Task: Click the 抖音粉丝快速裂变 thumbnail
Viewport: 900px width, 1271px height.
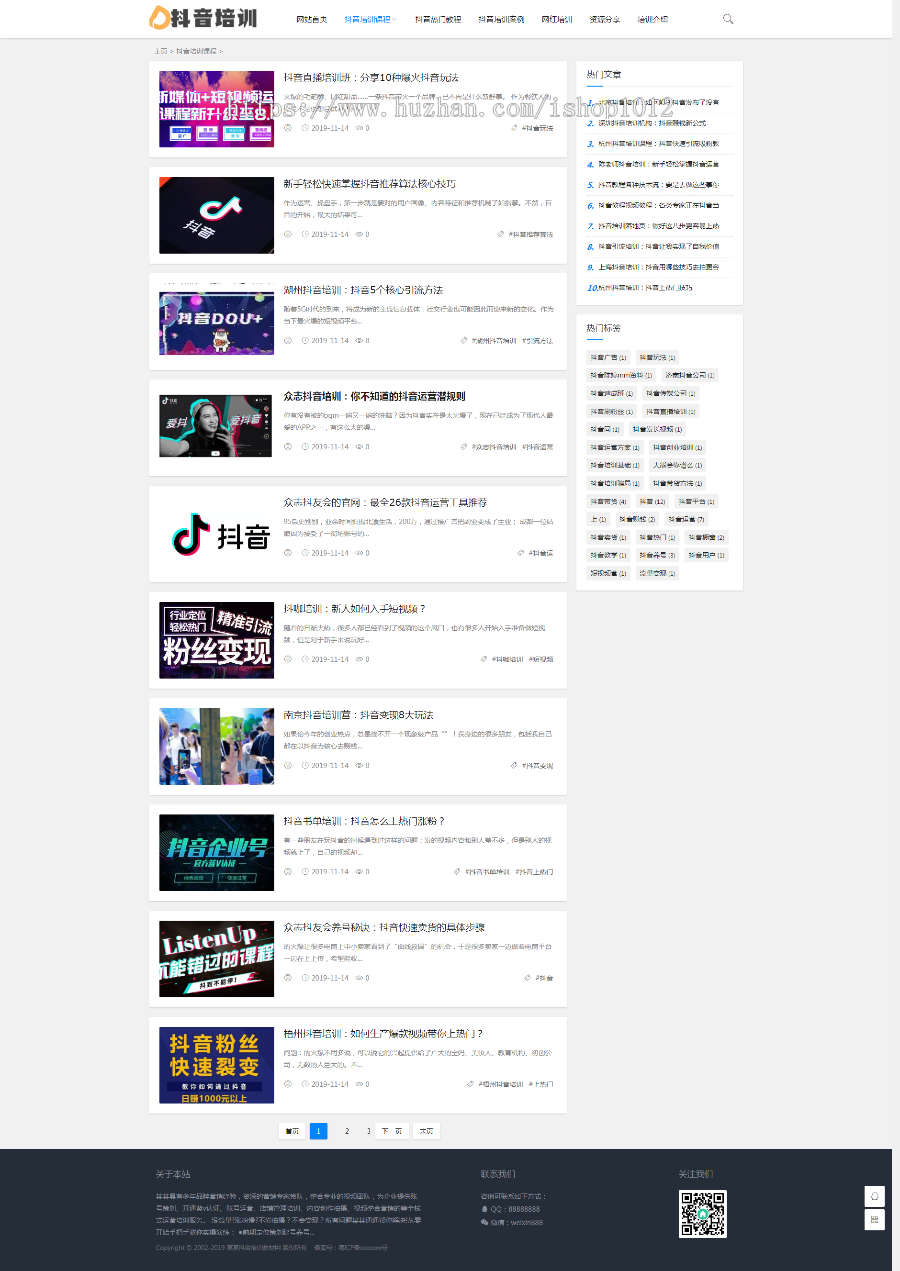Action: (x=216, y=1065)
